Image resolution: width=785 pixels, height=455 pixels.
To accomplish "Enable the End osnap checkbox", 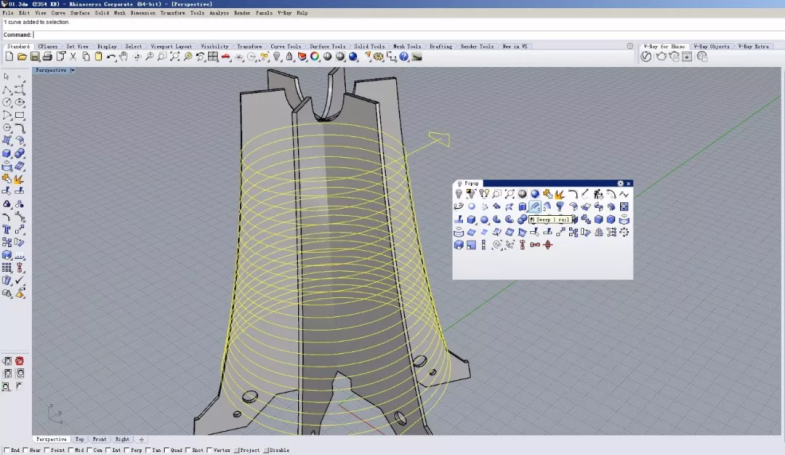I will coord(6,450).
